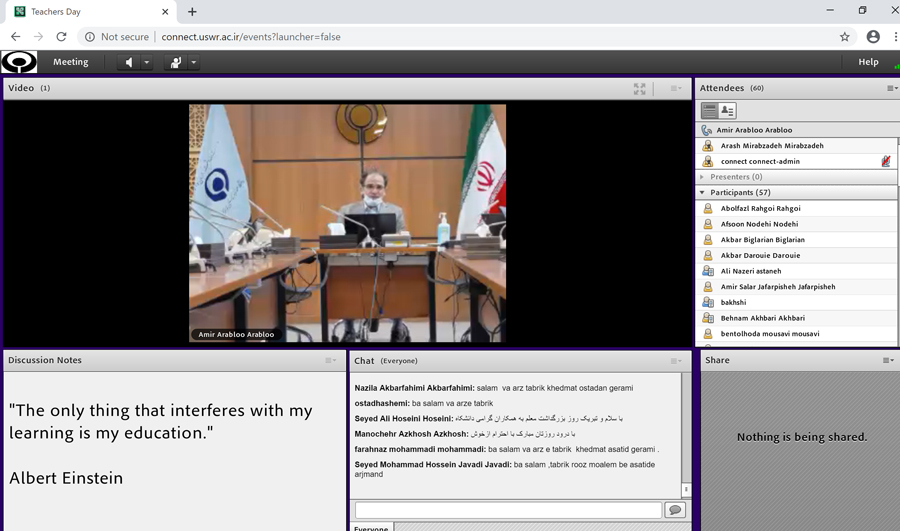Reload the browser page

(61, 37)
